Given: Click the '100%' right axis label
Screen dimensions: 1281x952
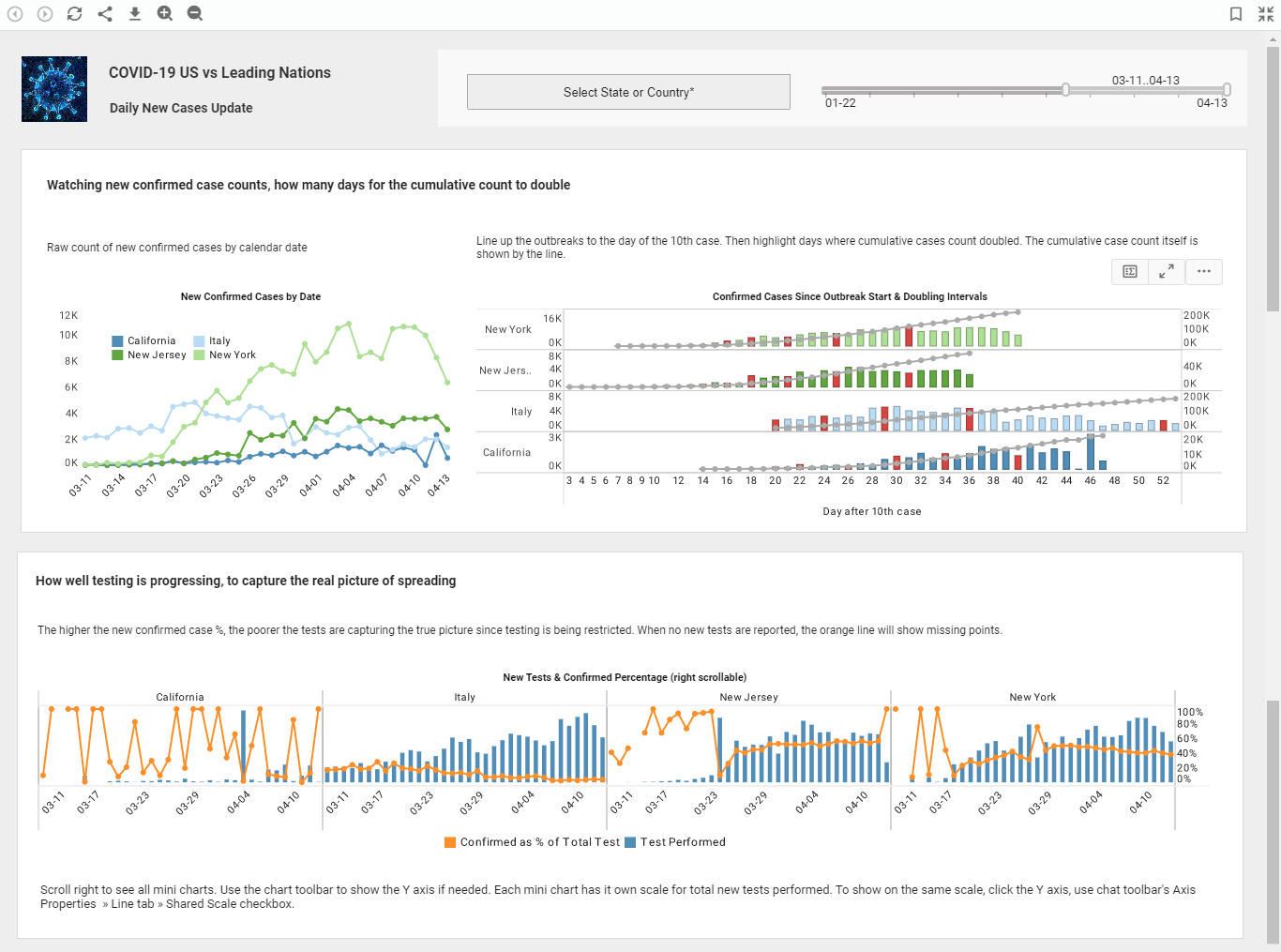Looking at the screenshot, I should coord(1190,713).
